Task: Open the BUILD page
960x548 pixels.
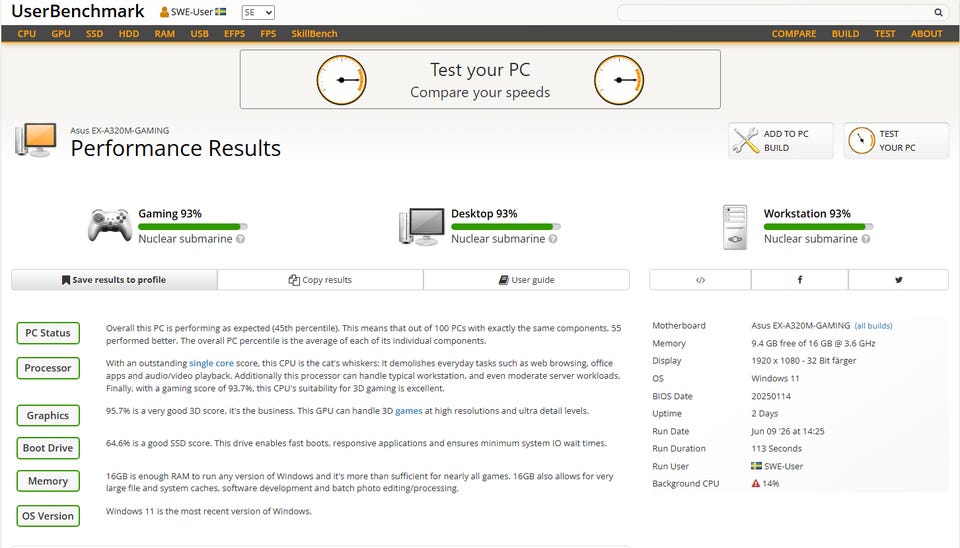Action: [x=845, y=34]
